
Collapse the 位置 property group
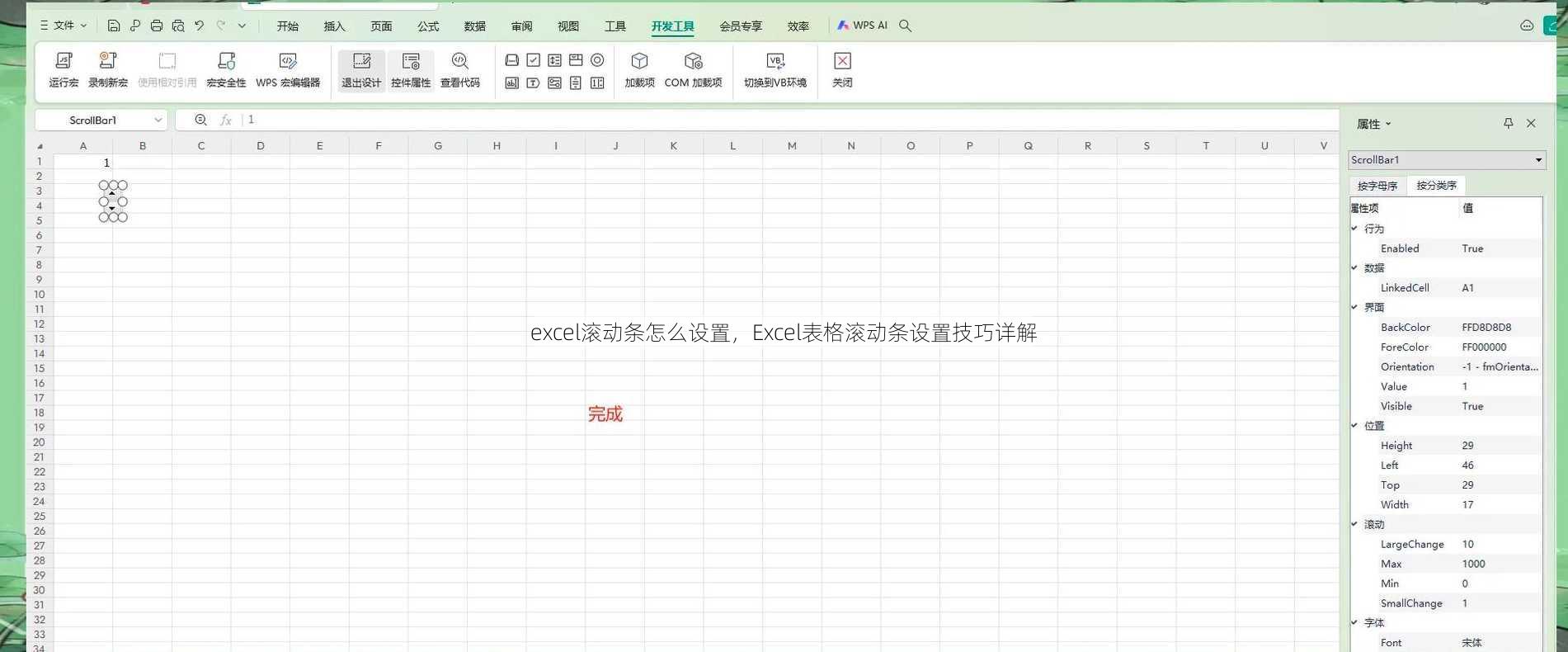click(1354, 425)
